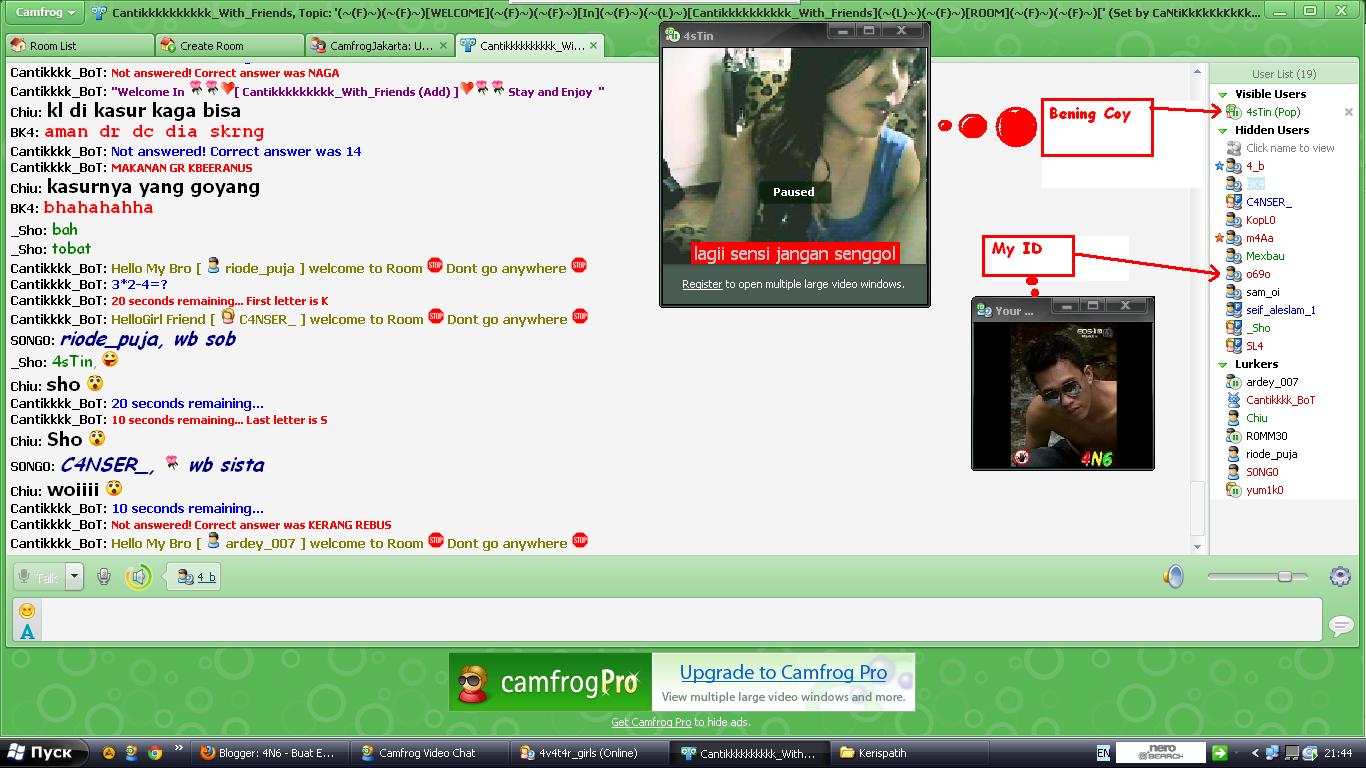The image size is (1366, 768).
Task: Open Kerispatih folder taskbar item
Action: point(908,753)
